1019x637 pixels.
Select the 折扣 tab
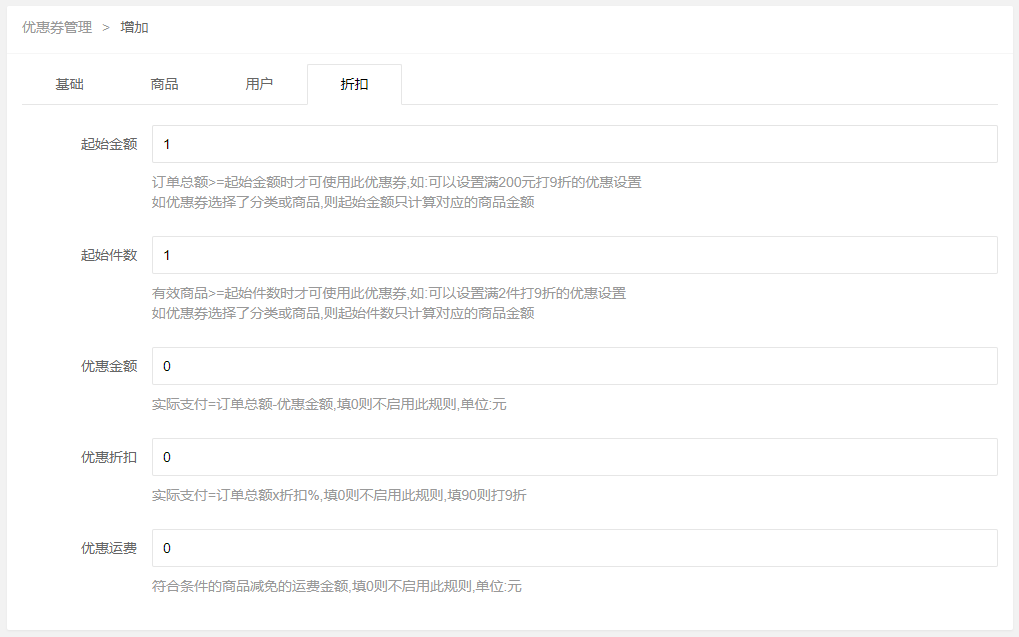tap(354, 85)
